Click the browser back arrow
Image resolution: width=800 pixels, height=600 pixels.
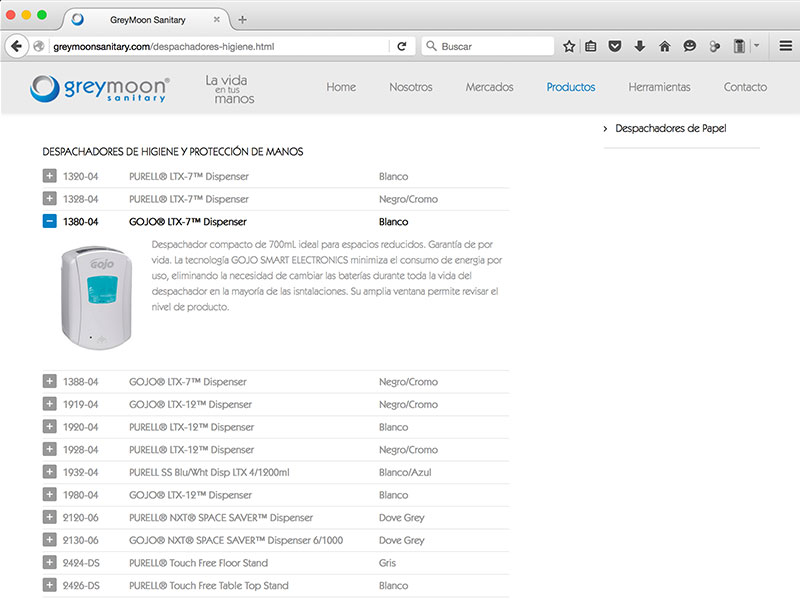17,46
